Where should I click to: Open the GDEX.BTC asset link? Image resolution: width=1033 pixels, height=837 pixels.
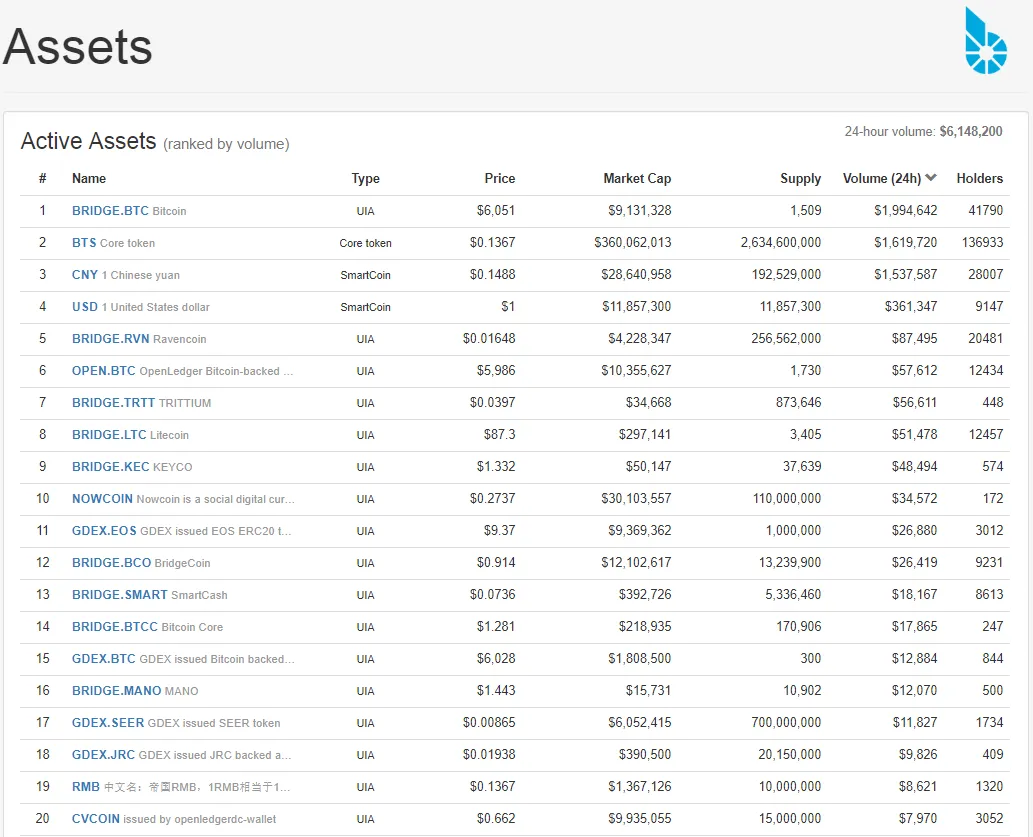point(104,658)
